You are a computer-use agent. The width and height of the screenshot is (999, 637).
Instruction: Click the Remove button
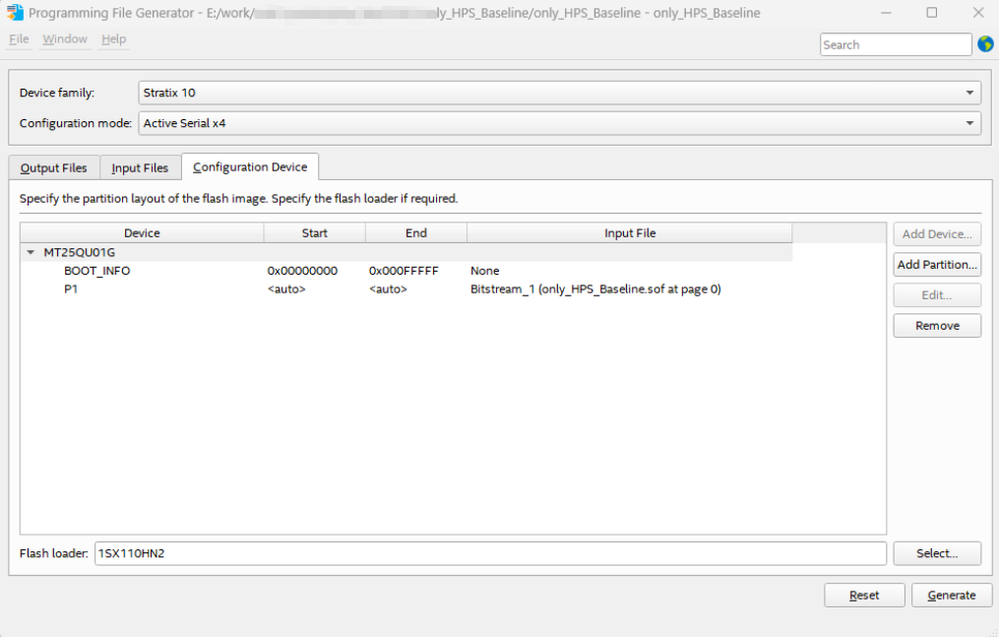937,326
